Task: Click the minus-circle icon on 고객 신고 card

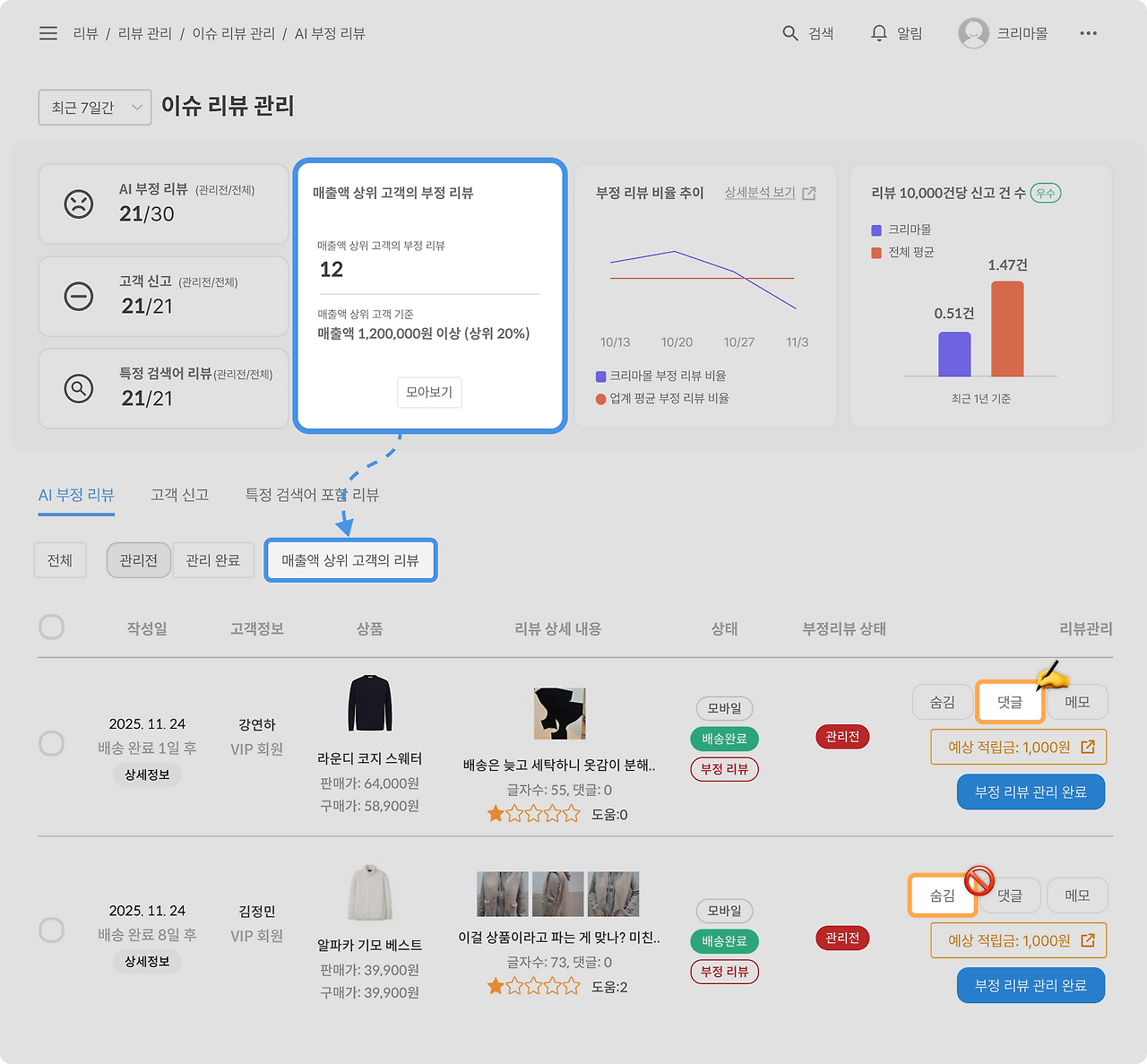Action: point(79,297)
